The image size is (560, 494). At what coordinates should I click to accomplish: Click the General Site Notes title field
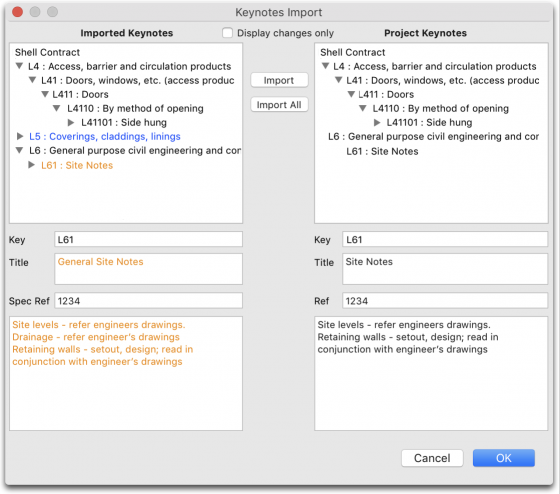(148, 269)
